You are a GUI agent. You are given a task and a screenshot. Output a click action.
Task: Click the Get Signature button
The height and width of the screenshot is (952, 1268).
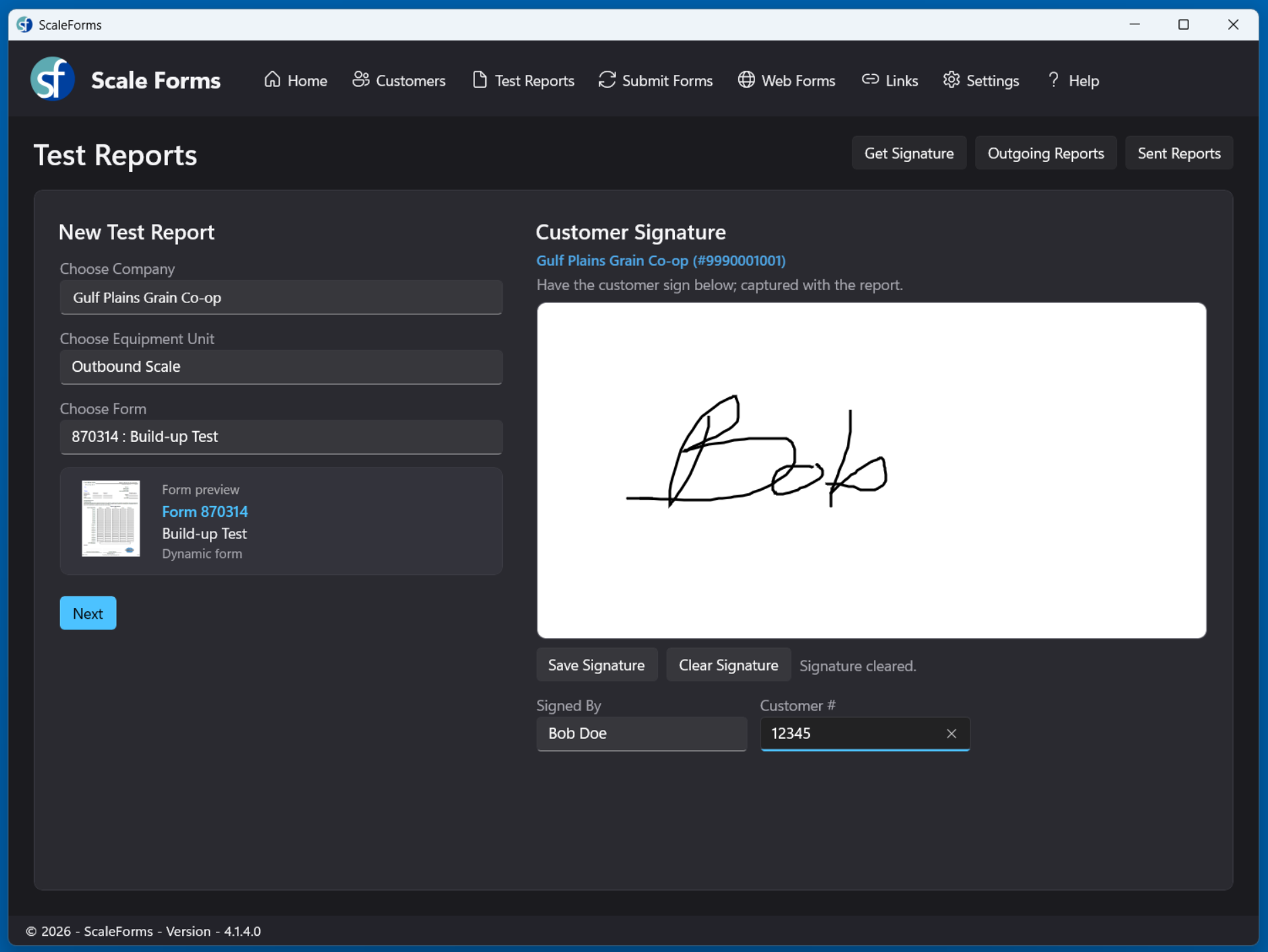click(908, 153)
